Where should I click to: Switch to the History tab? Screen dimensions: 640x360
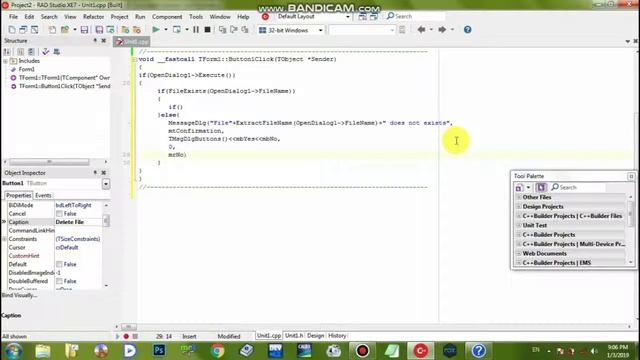(337, 336)
